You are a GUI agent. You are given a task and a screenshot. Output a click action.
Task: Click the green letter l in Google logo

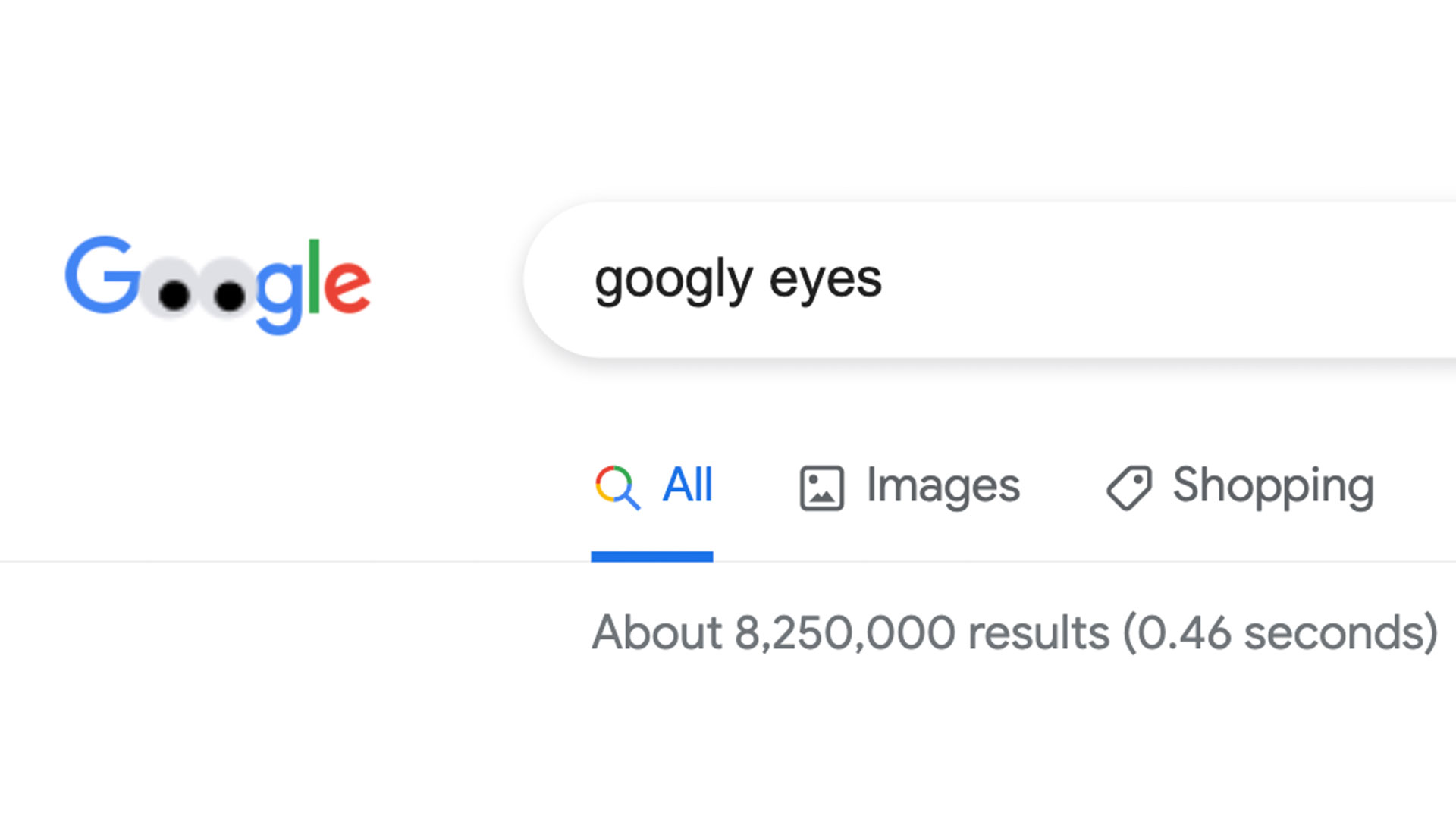coord(314,275)
